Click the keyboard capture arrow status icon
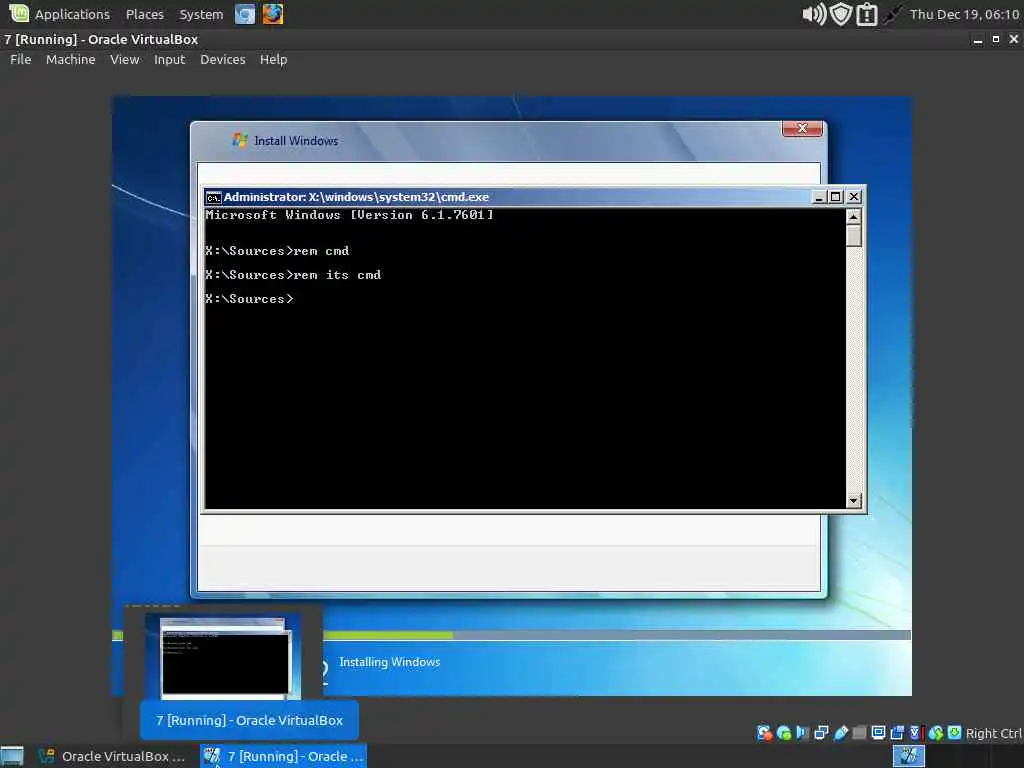 tap(955, 733)
